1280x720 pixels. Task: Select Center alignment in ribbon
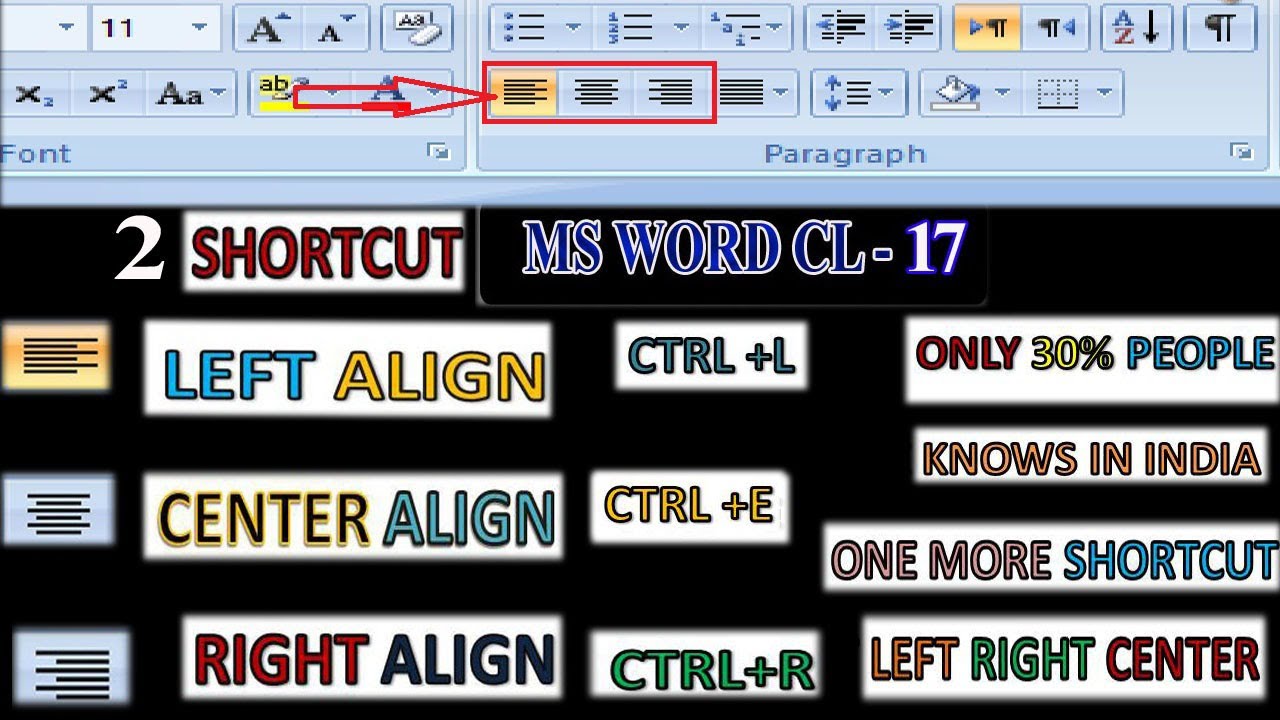pyautogui.click(x=596, y=94)
